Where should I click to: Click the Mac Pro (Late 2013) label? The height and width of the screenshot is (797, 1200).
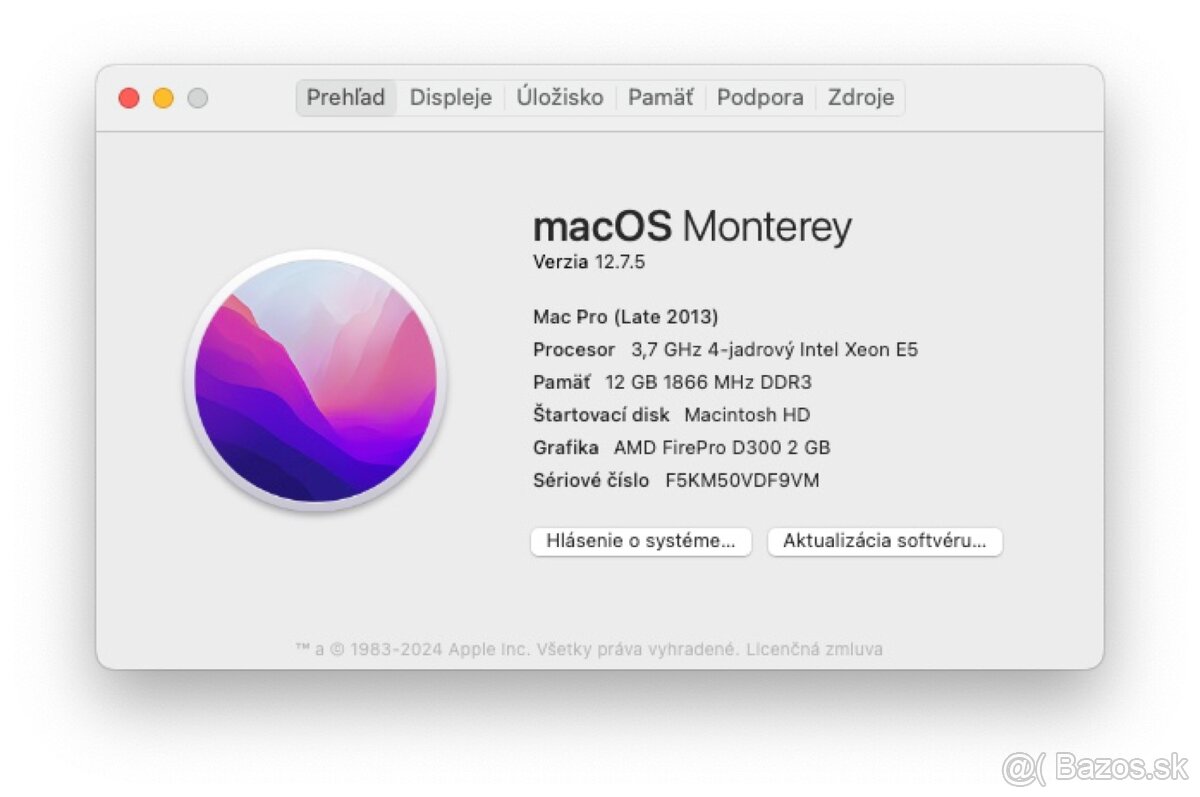626,316
